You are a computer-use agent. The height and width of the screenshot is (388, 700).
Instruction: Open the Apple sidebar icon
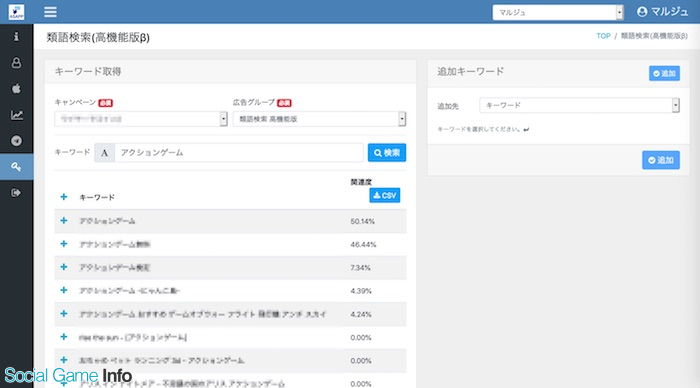17,88
